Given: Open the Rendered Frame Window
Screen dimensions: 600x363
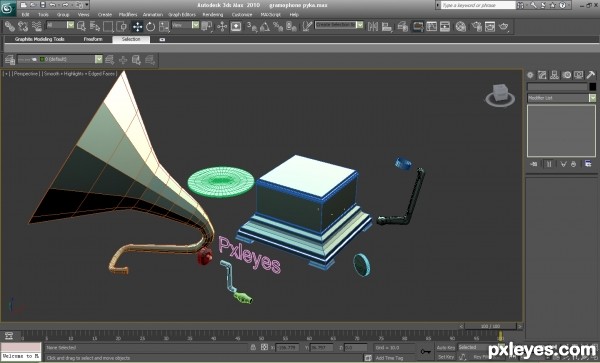Looking at the screenshot, I should click(490, 26).
